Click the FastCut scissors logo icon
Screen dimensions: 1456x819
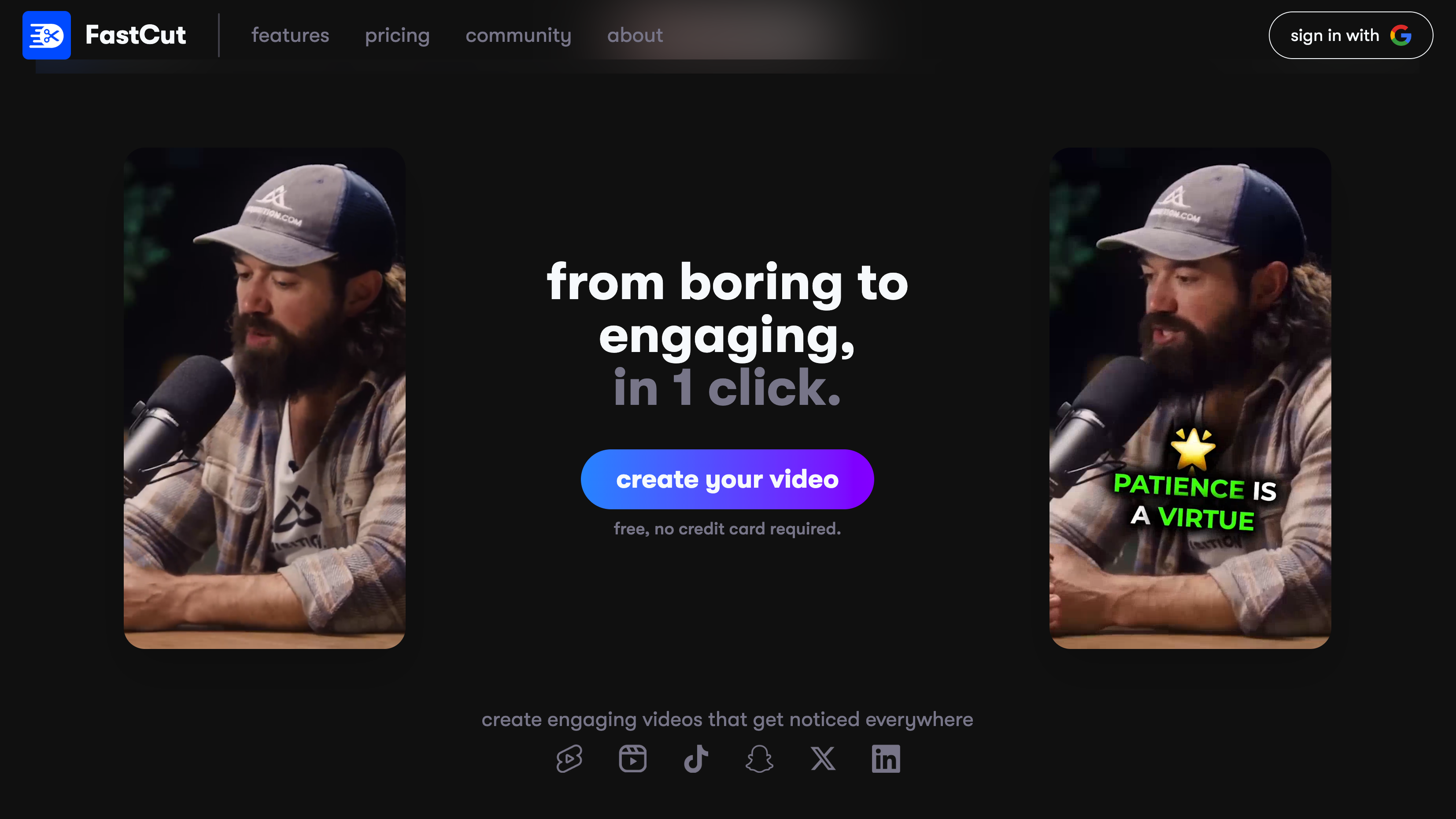46,35
